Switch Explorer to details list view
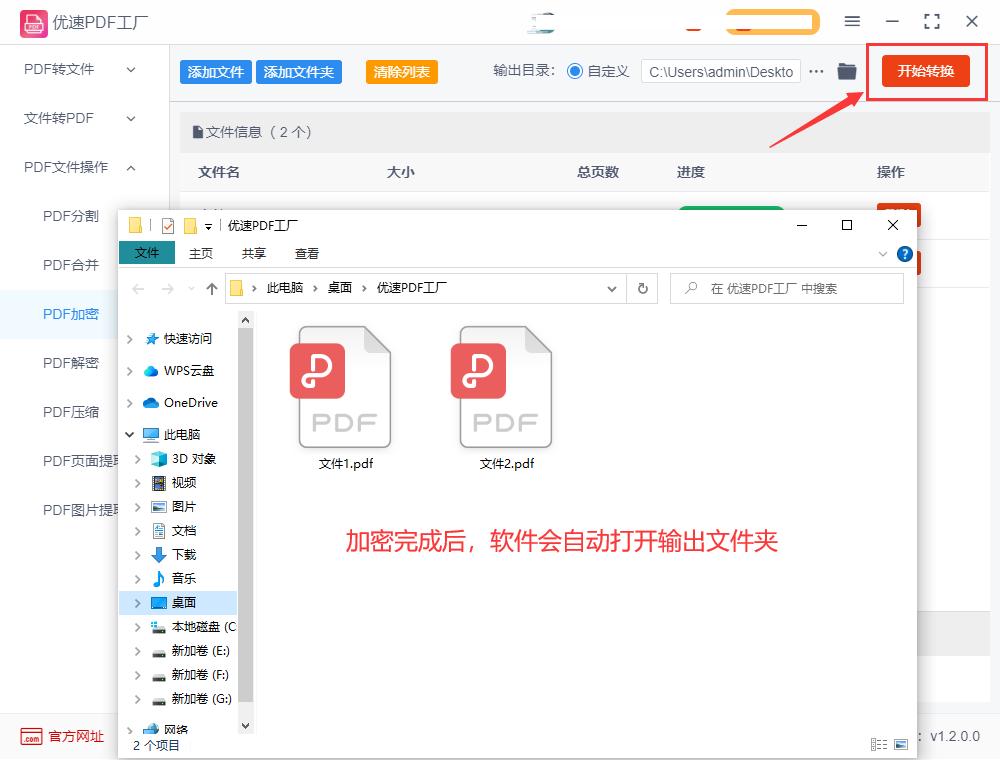The height and width of the screenshot is (760, 1000). click(879, 744)
